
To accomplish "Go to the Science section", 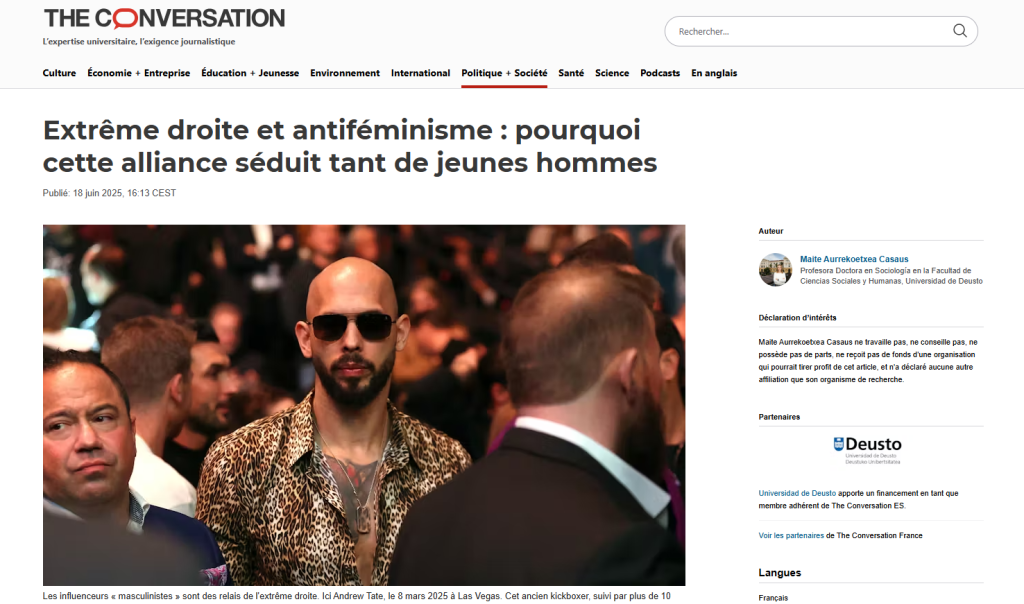I will pos(612,73).
